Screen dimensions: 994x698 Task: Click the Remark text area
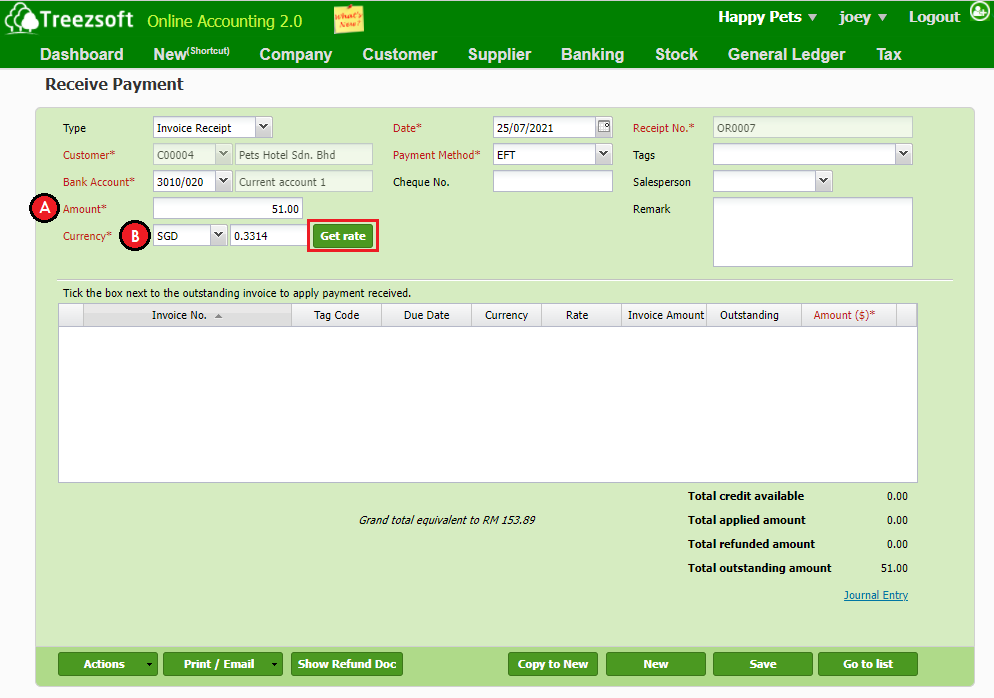click(x=812, y=232)
